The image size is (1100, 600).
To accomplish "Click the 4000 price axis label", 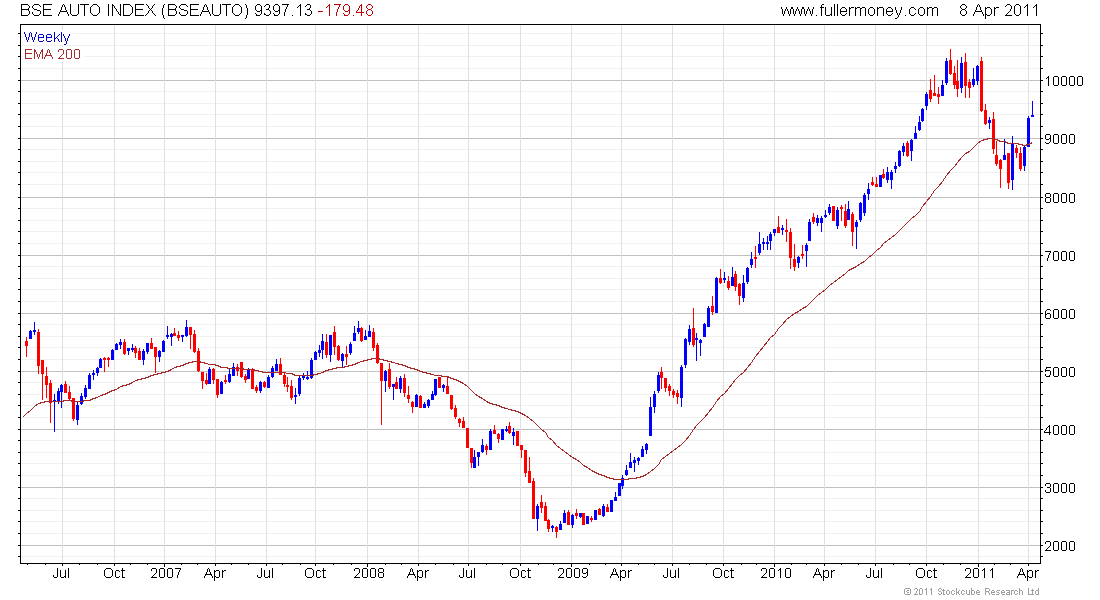I will tap(1060, 429).
